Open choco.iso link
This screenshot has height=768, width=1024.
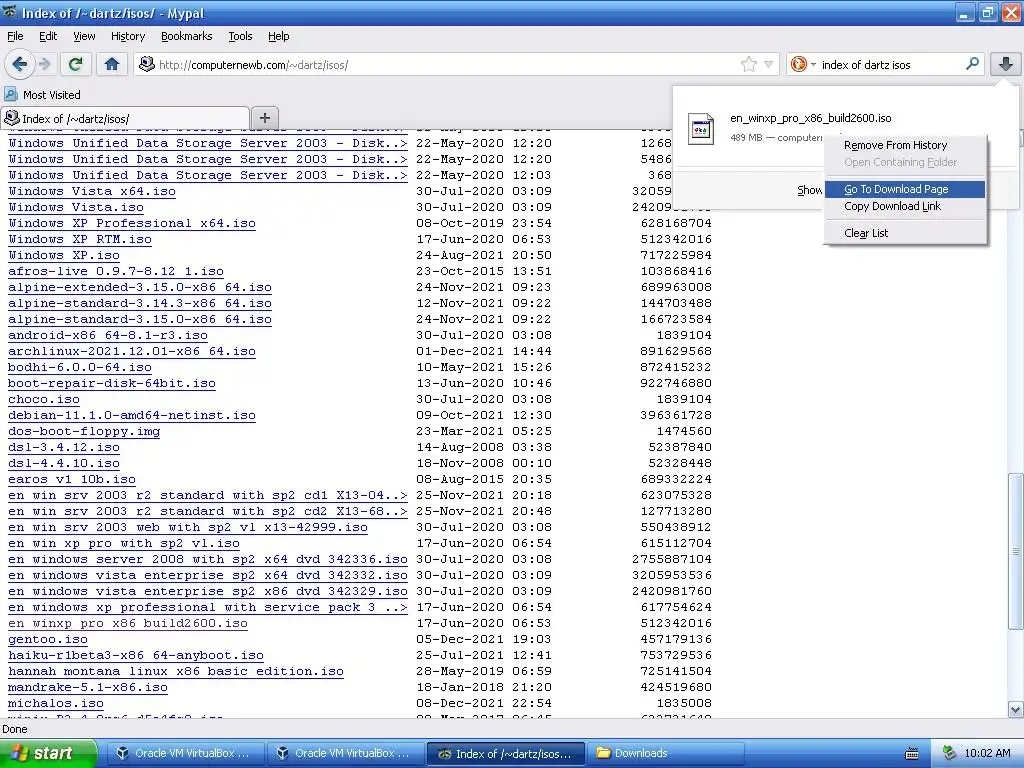[x=44, y=399]
